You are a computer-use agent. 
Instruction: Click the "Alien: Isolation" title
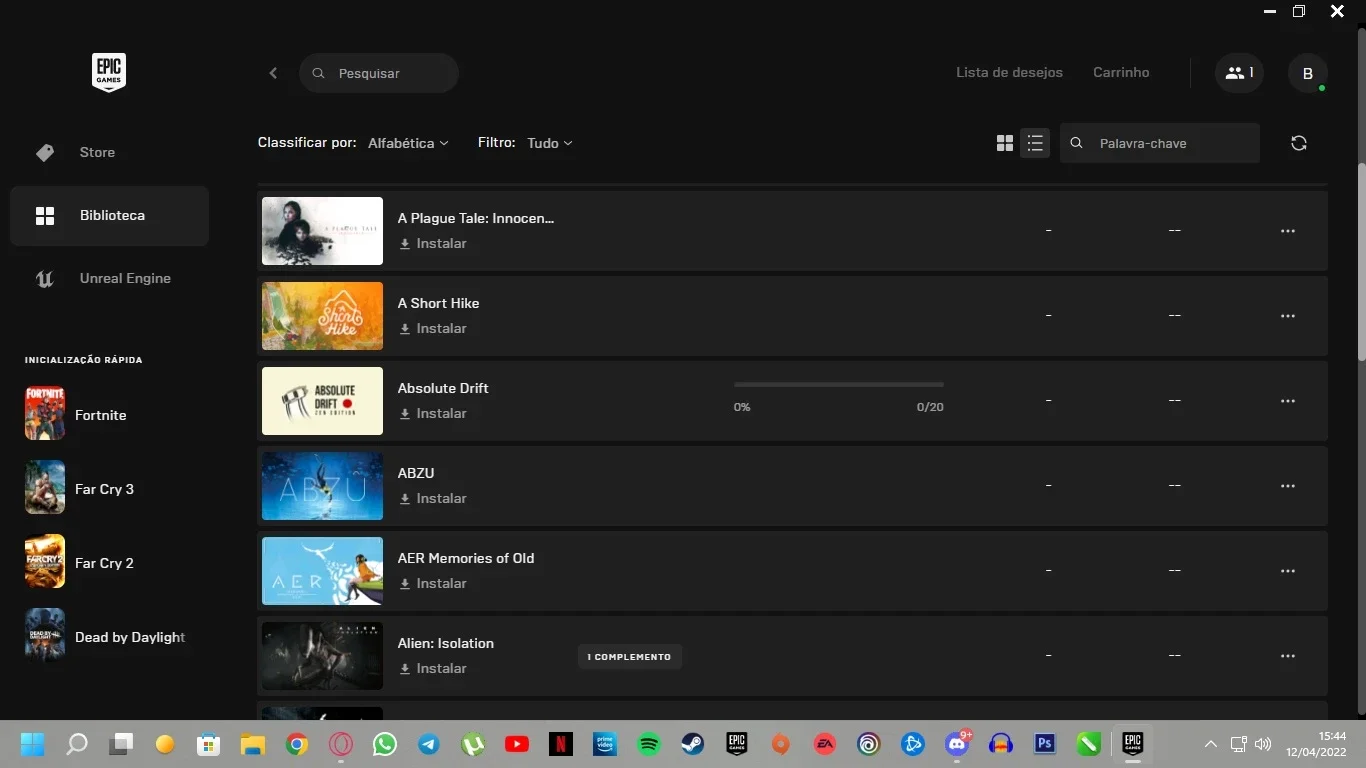pyautogui.click(x=446, y=643)
